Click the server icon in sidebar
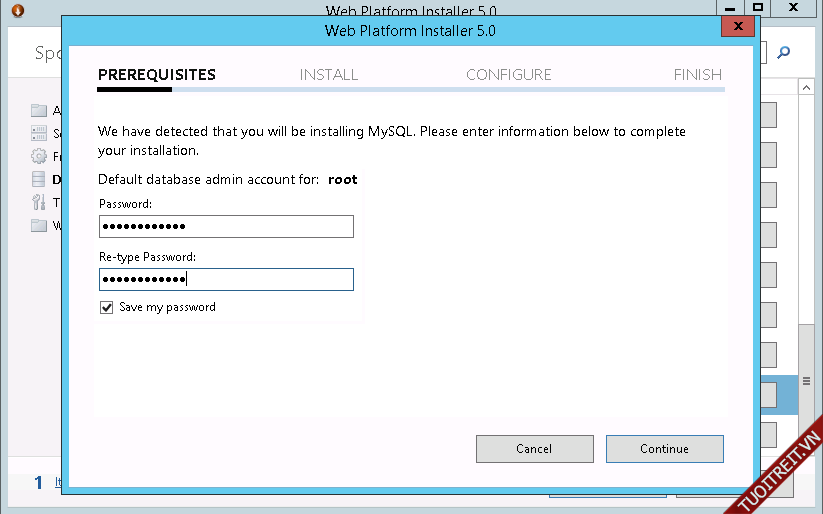Viewport: 823px width, 514px height. point(39,133)
